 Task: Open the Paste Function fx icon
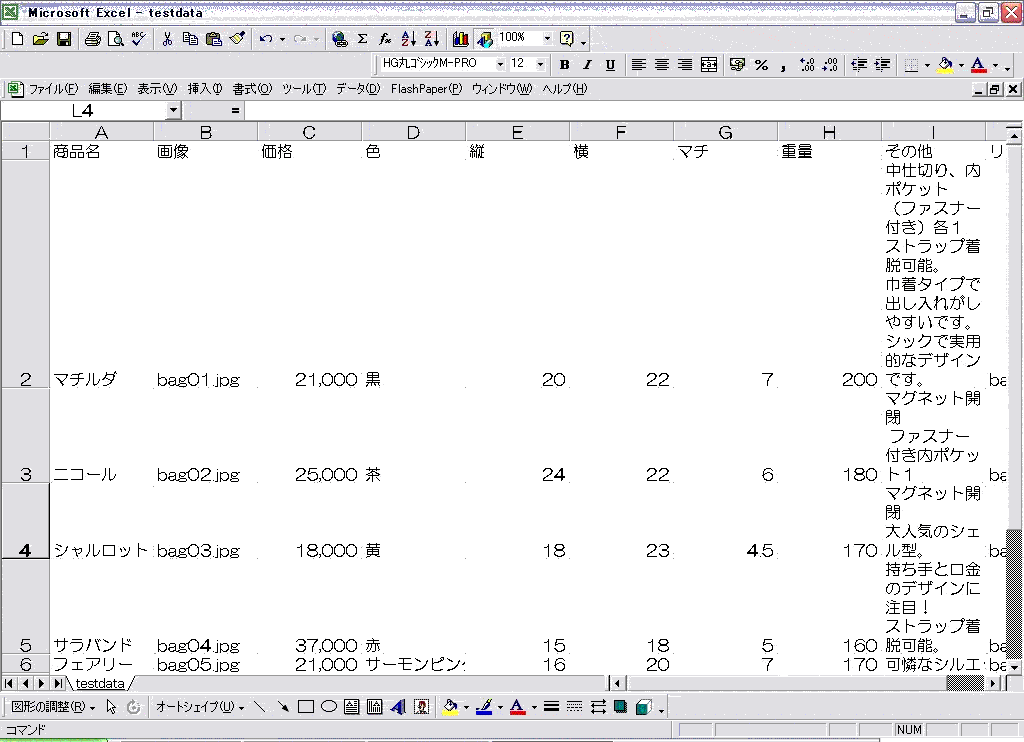385,39
